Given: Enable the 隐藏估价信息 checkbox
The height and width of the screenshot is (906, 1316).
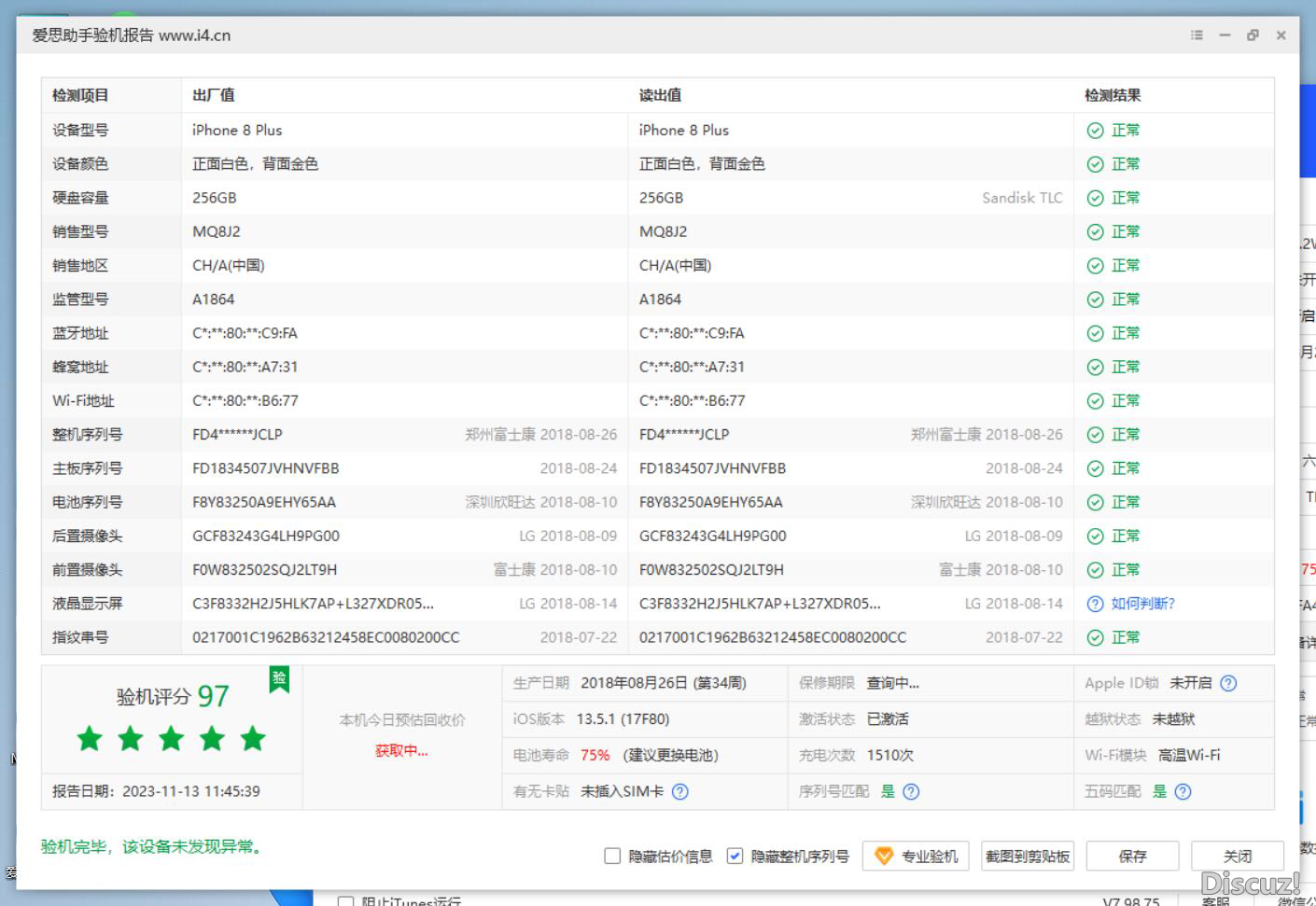Looking at the screenshot, I should (x=612, y=856).
